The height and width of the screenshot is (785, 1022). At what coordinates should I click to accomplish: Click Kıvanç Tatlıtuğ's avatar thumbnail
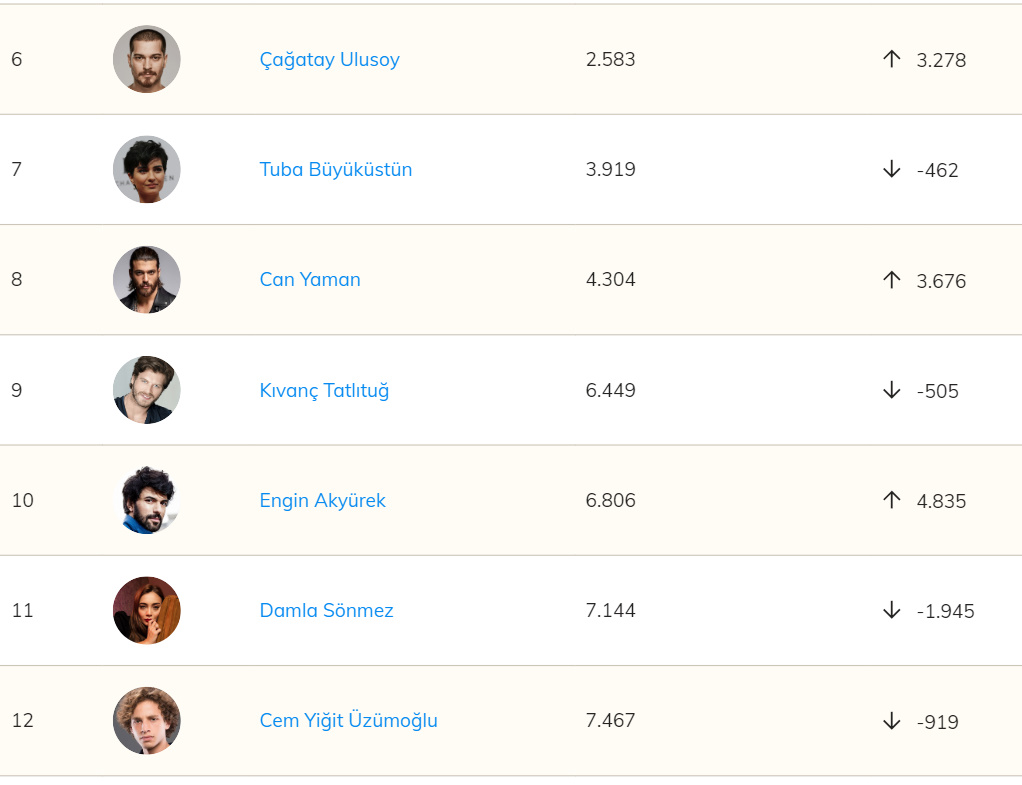[x=147, y=390]
